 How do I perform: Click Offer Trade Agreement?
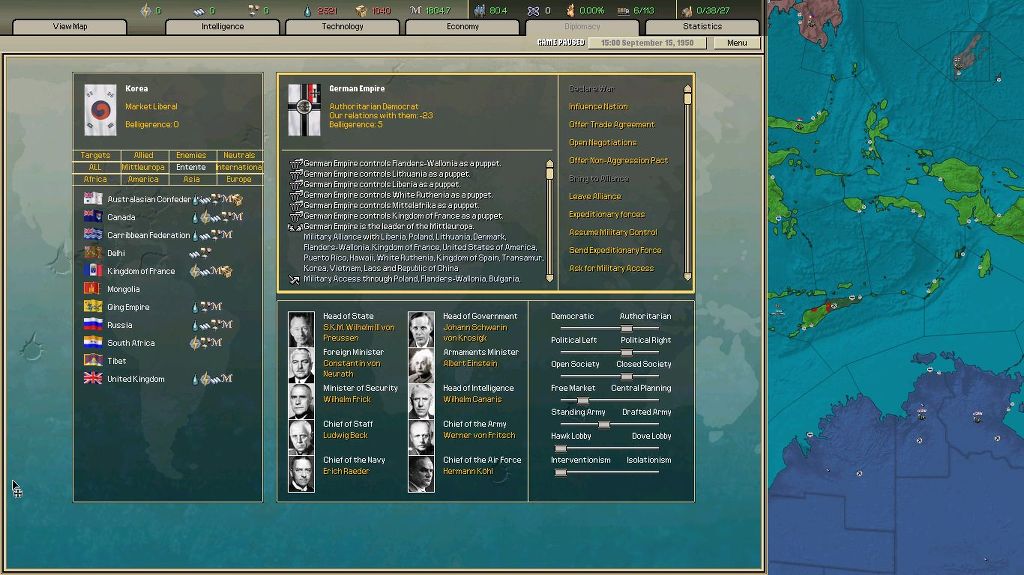click(x=611, y=124)
